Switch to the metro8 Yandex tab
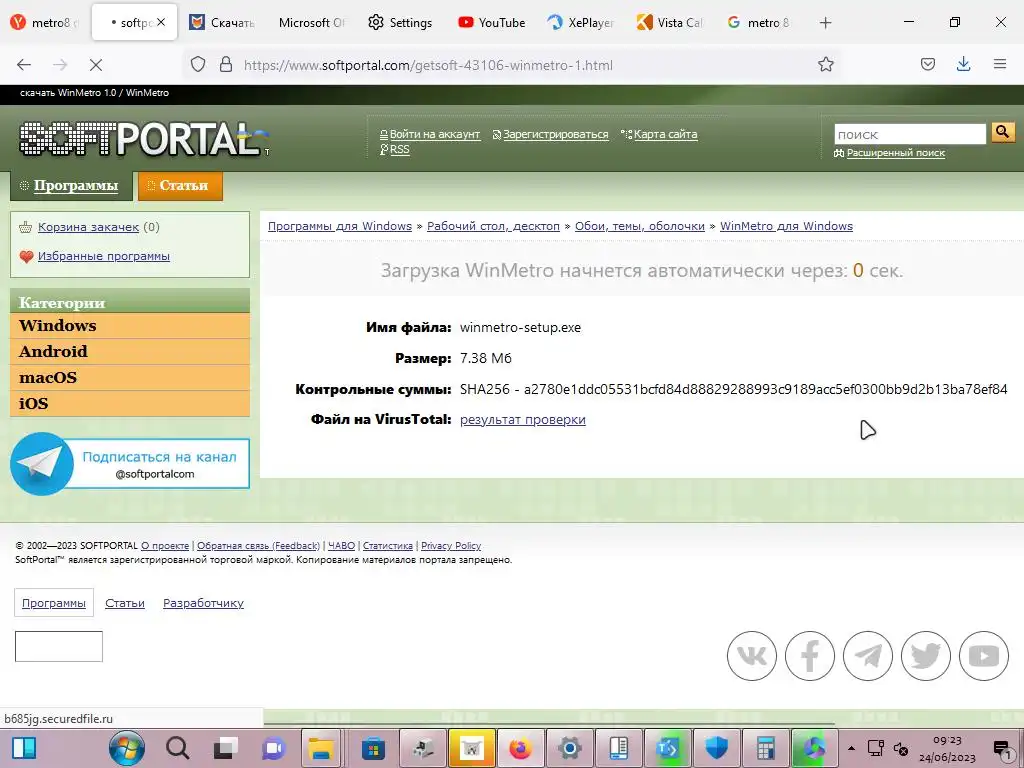The width and height of the screenshot is (1024, 768). click(x=44, y=23)
